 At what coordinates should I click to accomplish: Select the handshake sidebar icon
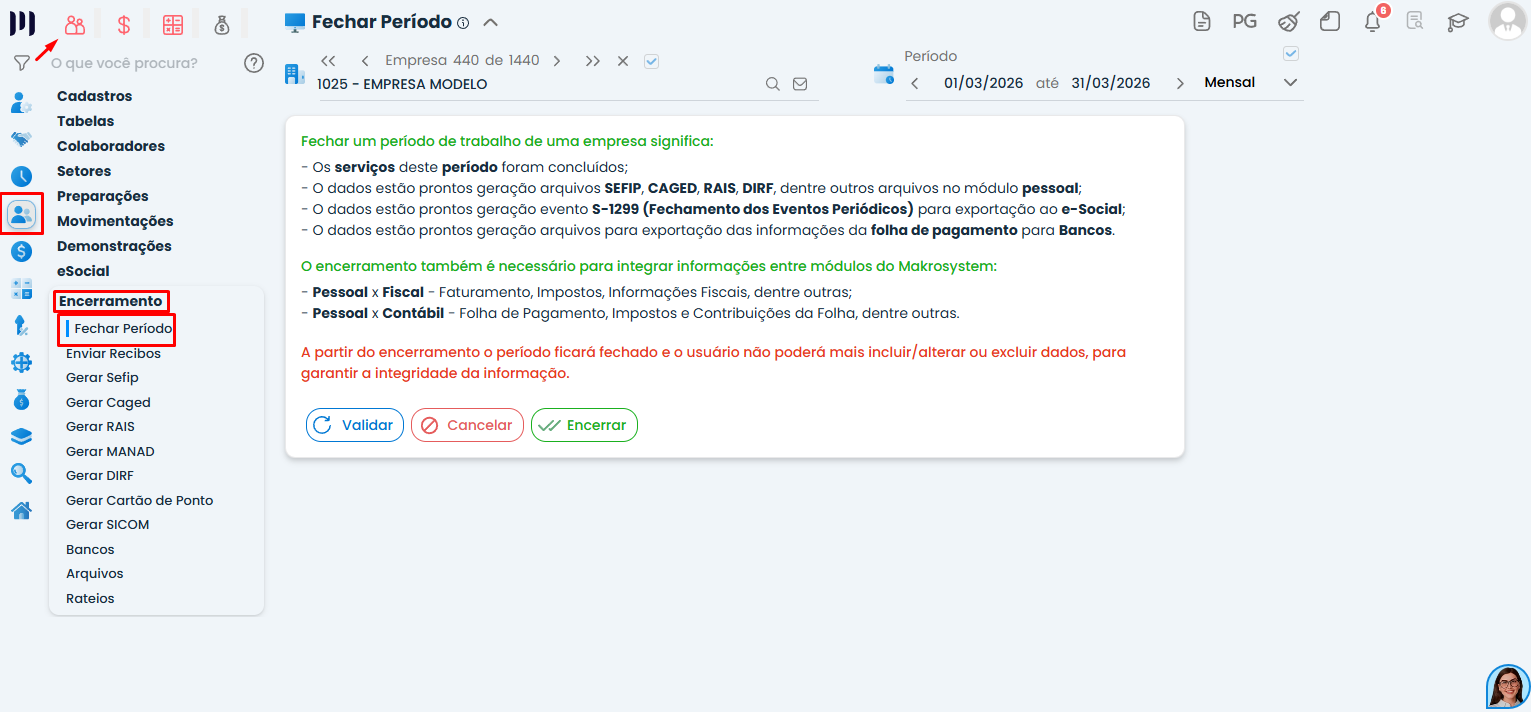[x=21, y=139]
